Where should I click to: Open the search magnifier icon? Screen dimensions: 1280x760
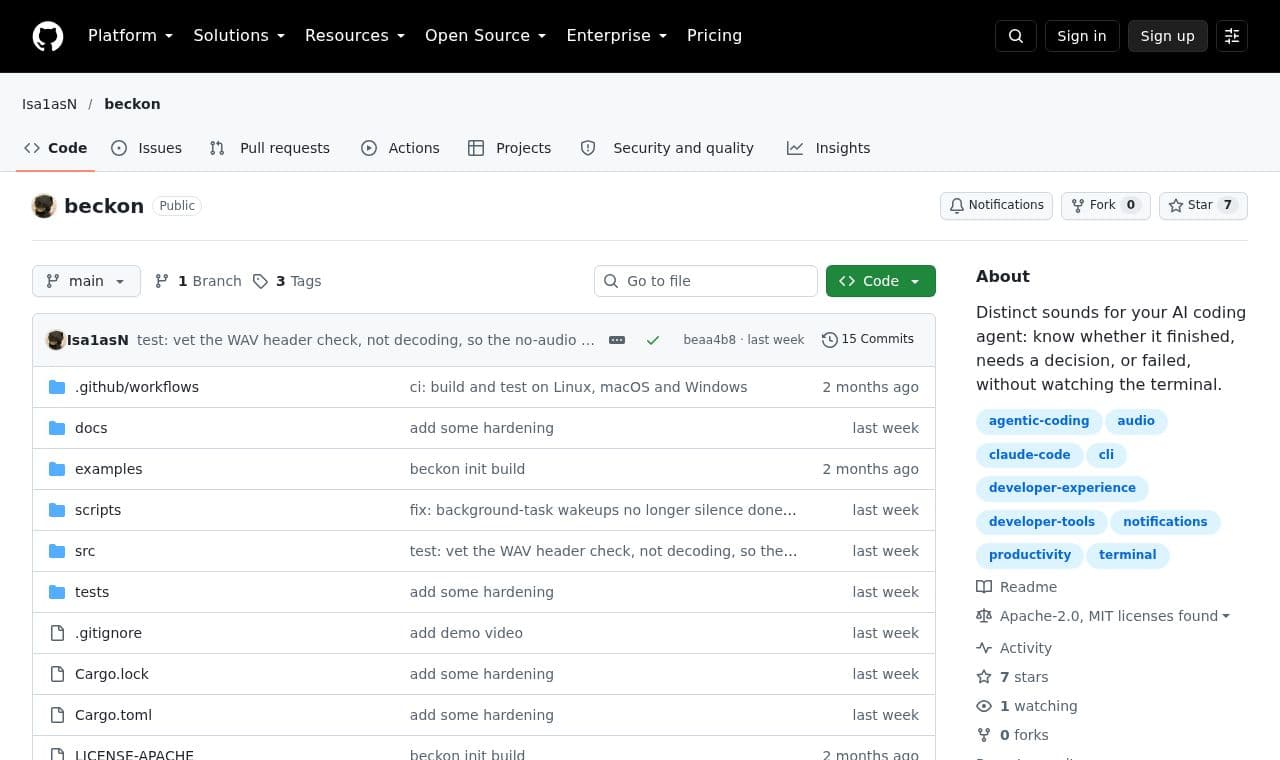tap(1016, 36)
